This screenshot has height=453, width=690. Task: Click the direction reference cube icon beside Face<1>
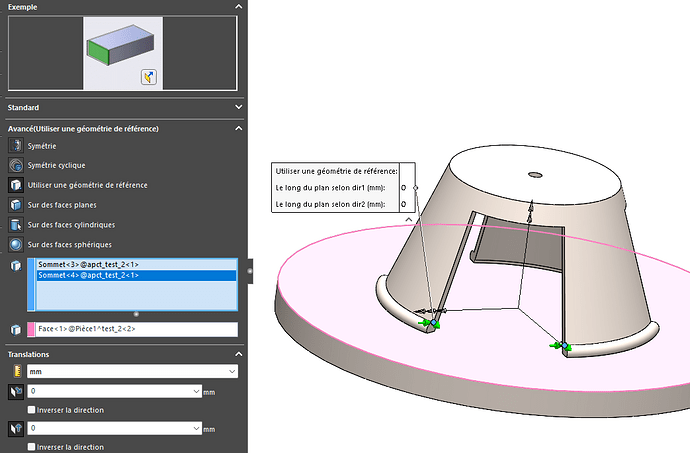[16, 330]
